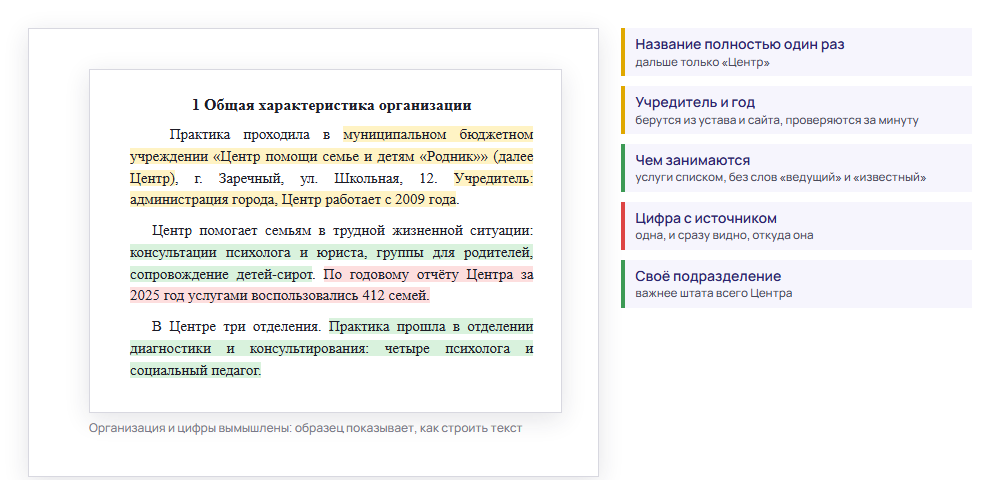Click sentence start 'Центр помогает семьям в трудной жизненной ситуации'

click(342, 230)
